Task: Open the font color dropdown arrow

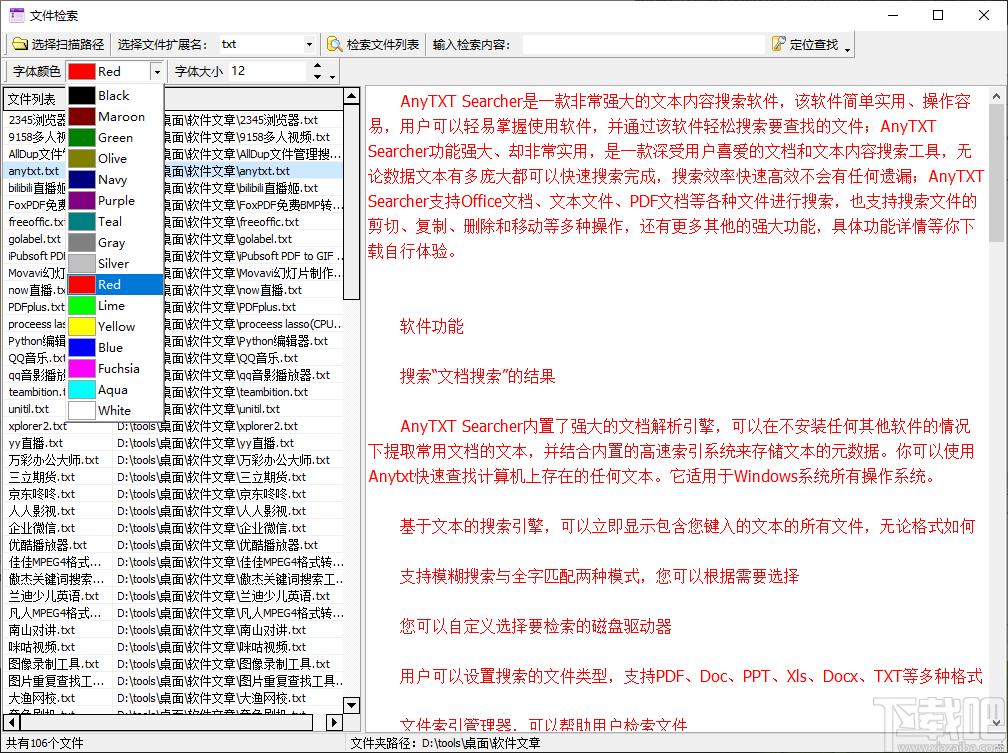Action: click(157, 71)
